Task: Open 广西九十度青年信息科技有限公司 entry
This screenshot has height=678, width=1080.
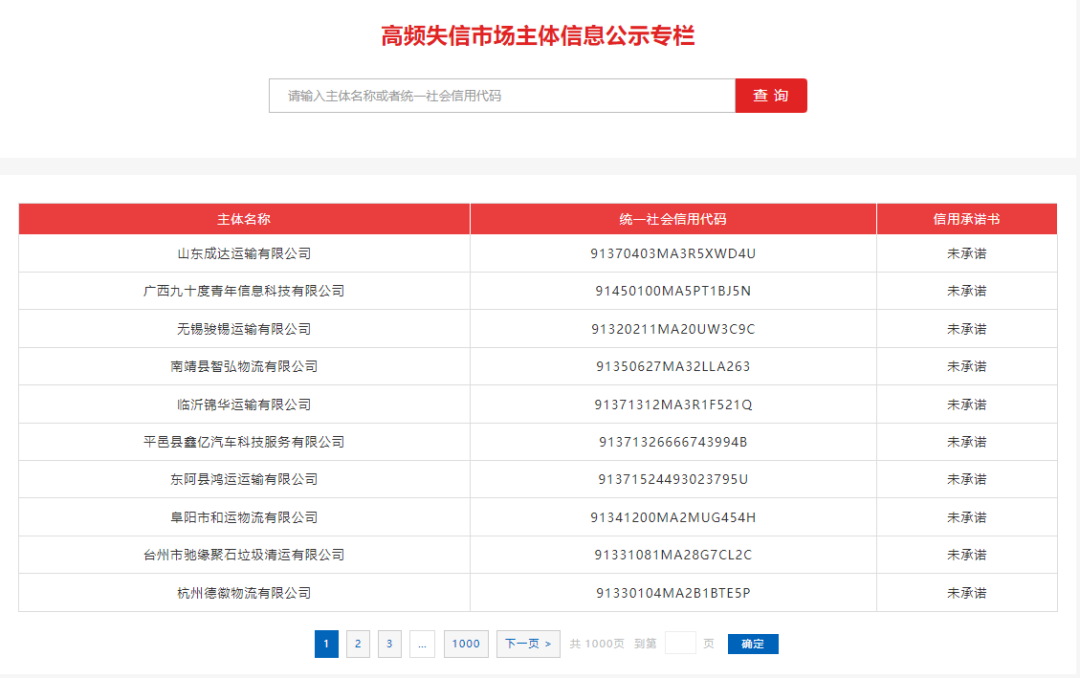Action: [x=244, y=291]
